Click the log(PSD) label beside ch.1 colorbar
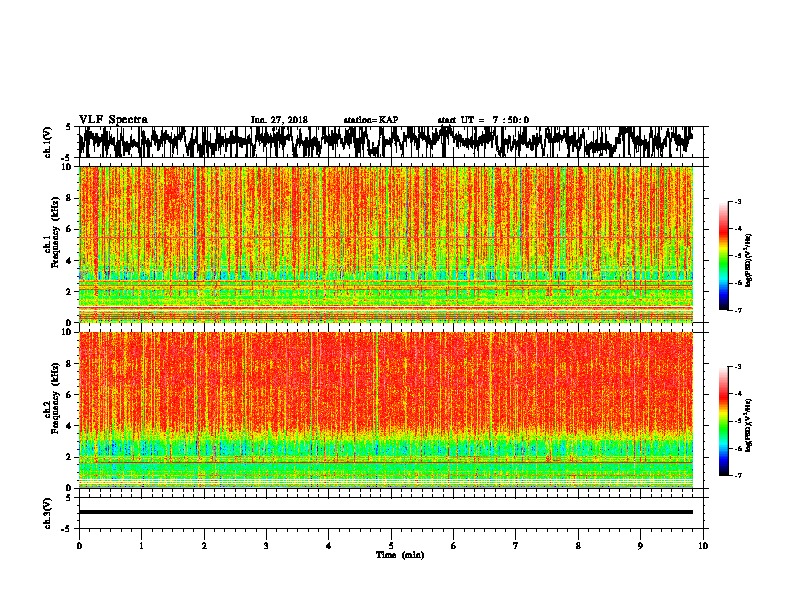 749,261
